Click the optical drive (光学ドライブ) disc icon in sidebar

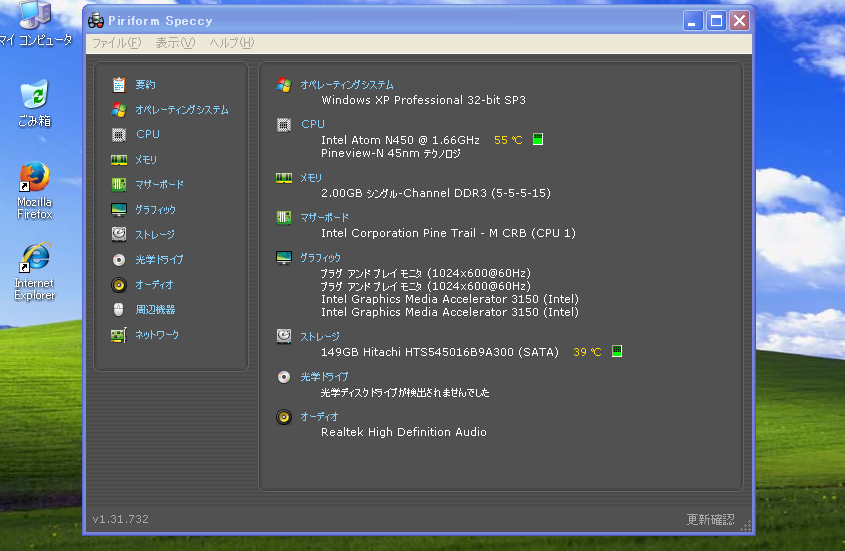119,260
